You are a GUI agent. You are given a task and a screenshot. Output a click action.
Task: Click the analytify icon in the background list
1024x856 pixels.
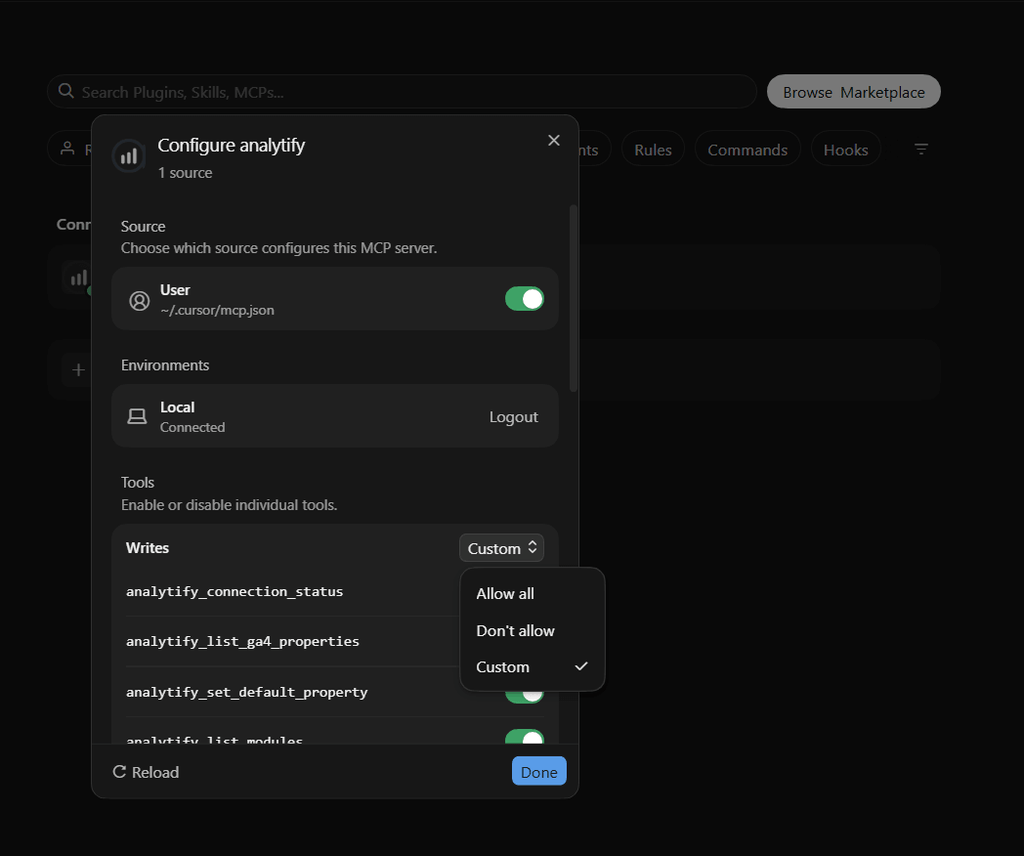pos(78,278)
